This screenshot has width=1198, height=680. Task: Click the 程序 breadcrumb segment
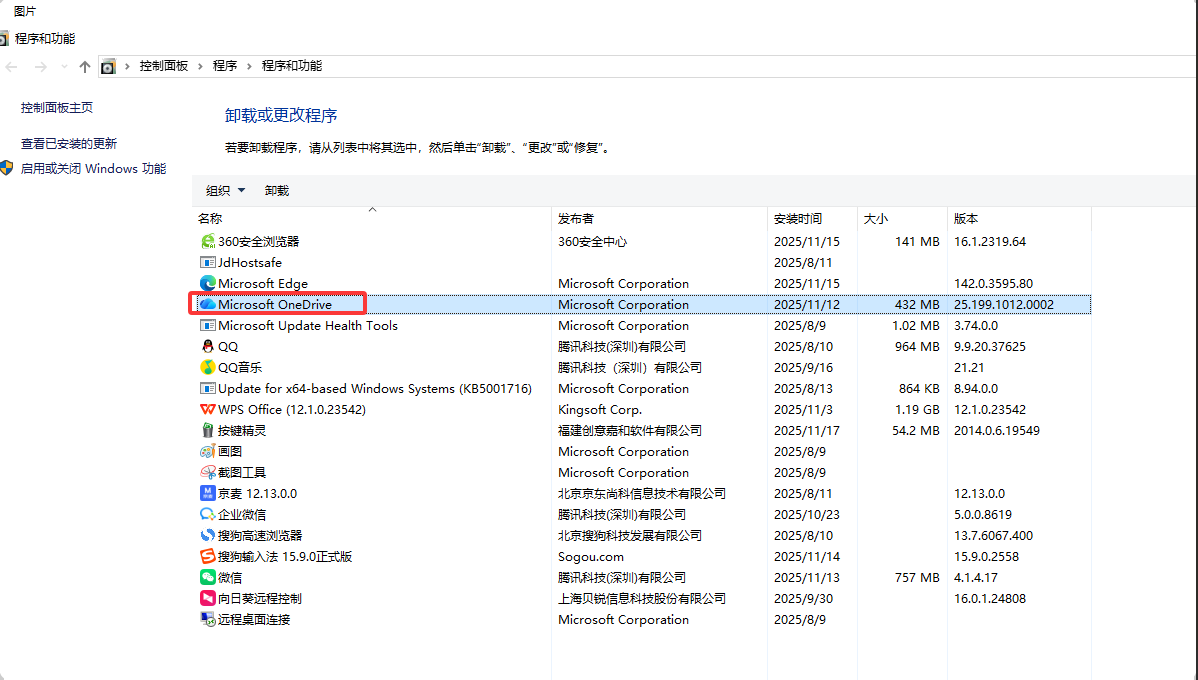click(x=225, y=66)
